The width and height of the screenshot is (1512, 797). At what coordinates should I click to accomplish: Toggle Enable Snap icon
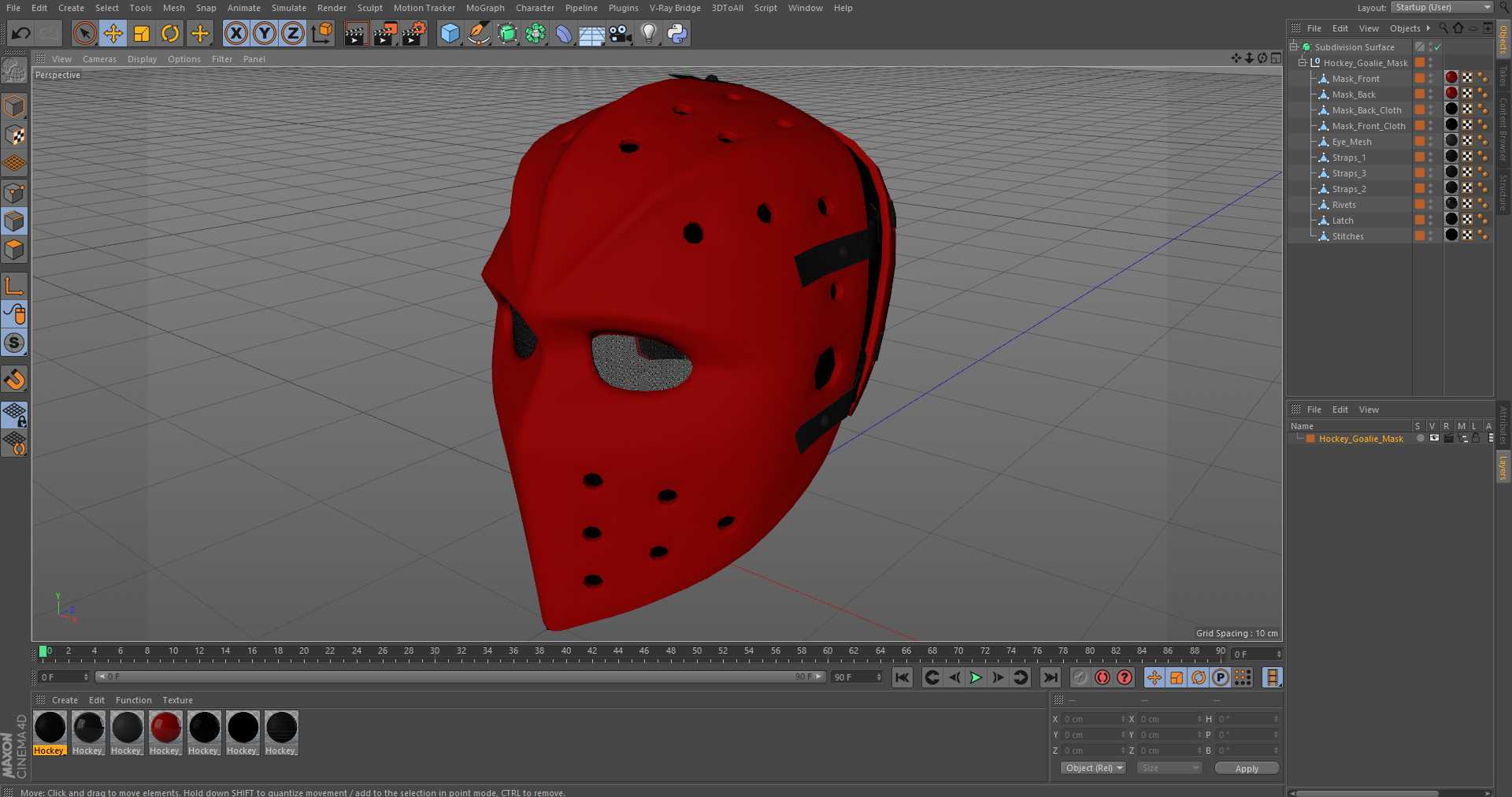(14, 380)
